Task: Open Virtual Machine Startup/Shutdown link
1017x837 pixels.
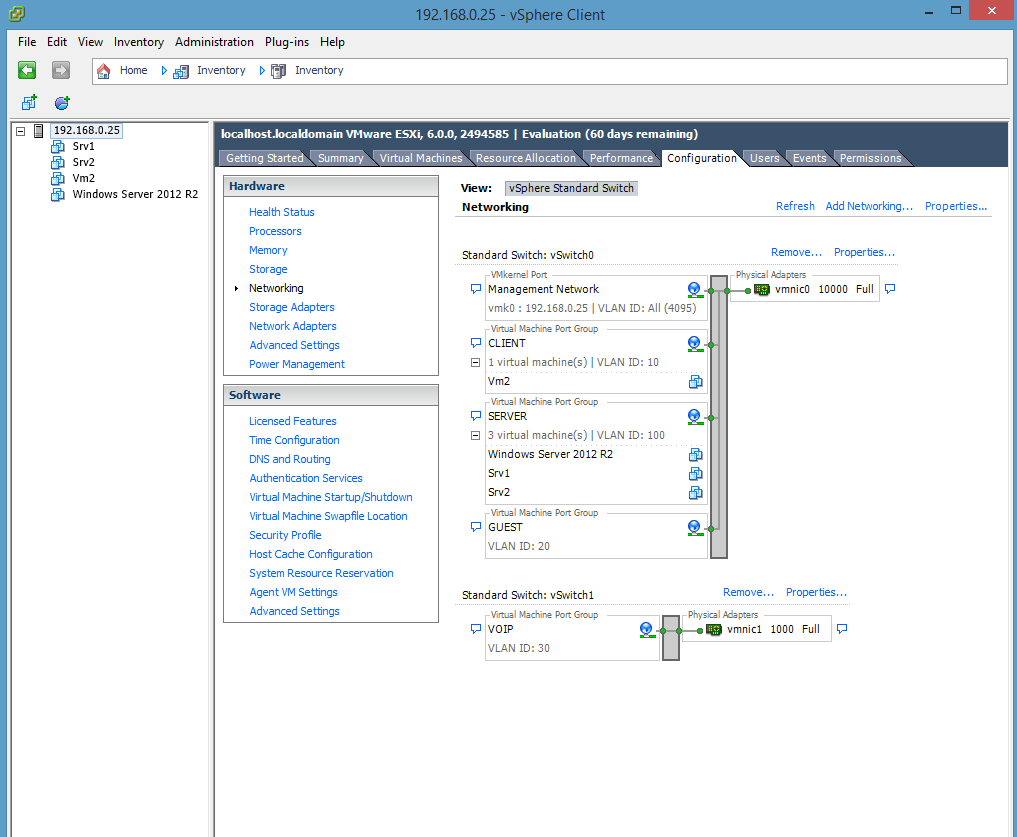Action: point(331,497)
